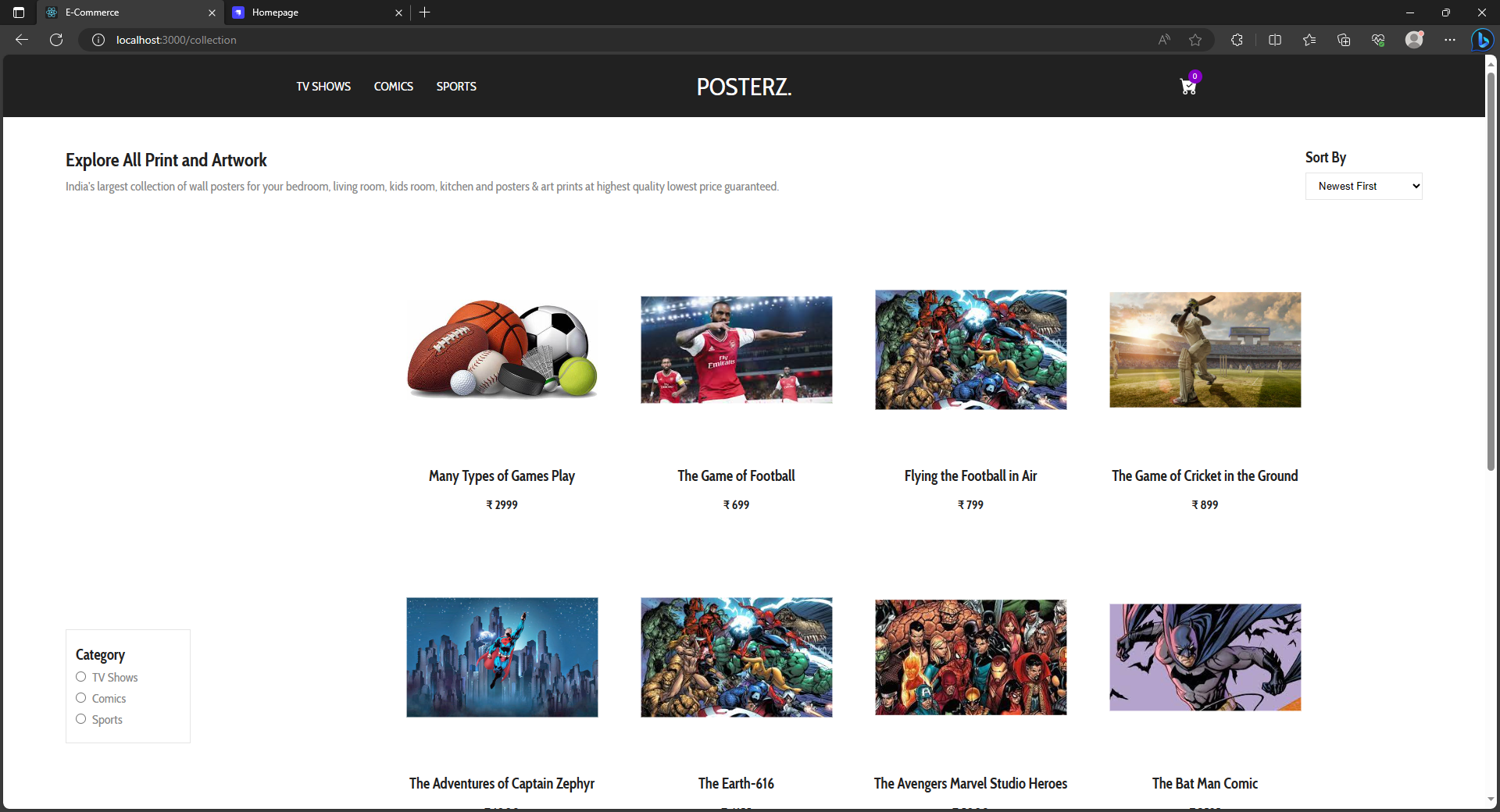Open the Settings and more menu
Screen dimensions: 1500x812
pos(1451,40)
